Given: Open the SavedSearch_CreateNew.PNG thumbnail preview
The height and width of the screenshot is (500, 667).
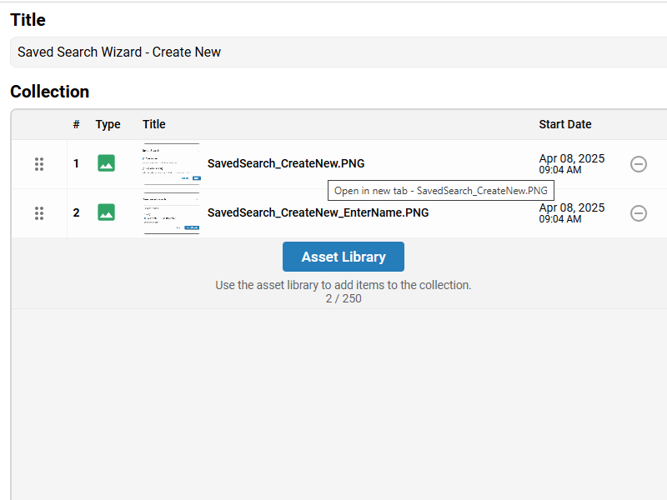Looking at the screenshot, I should [171, 163].
